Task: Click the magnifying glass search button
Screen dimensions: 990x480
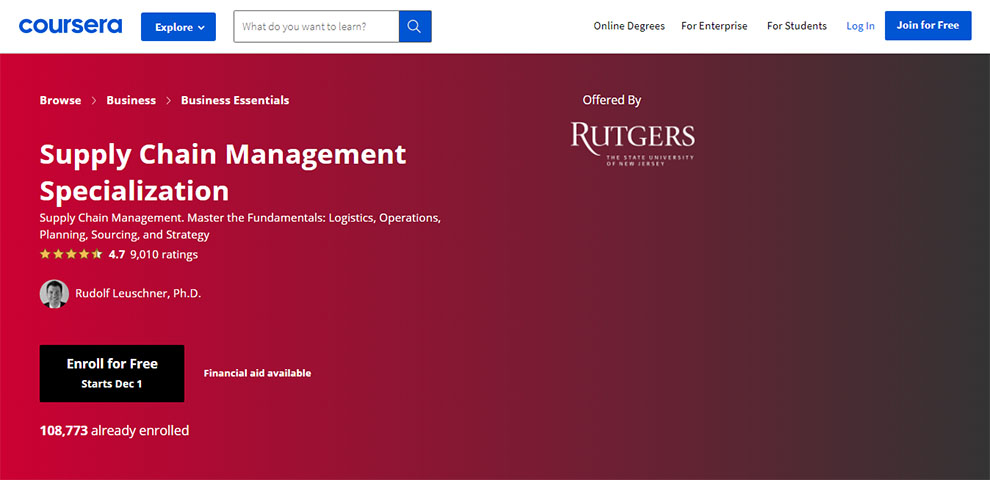Action: tap(415, 27)
